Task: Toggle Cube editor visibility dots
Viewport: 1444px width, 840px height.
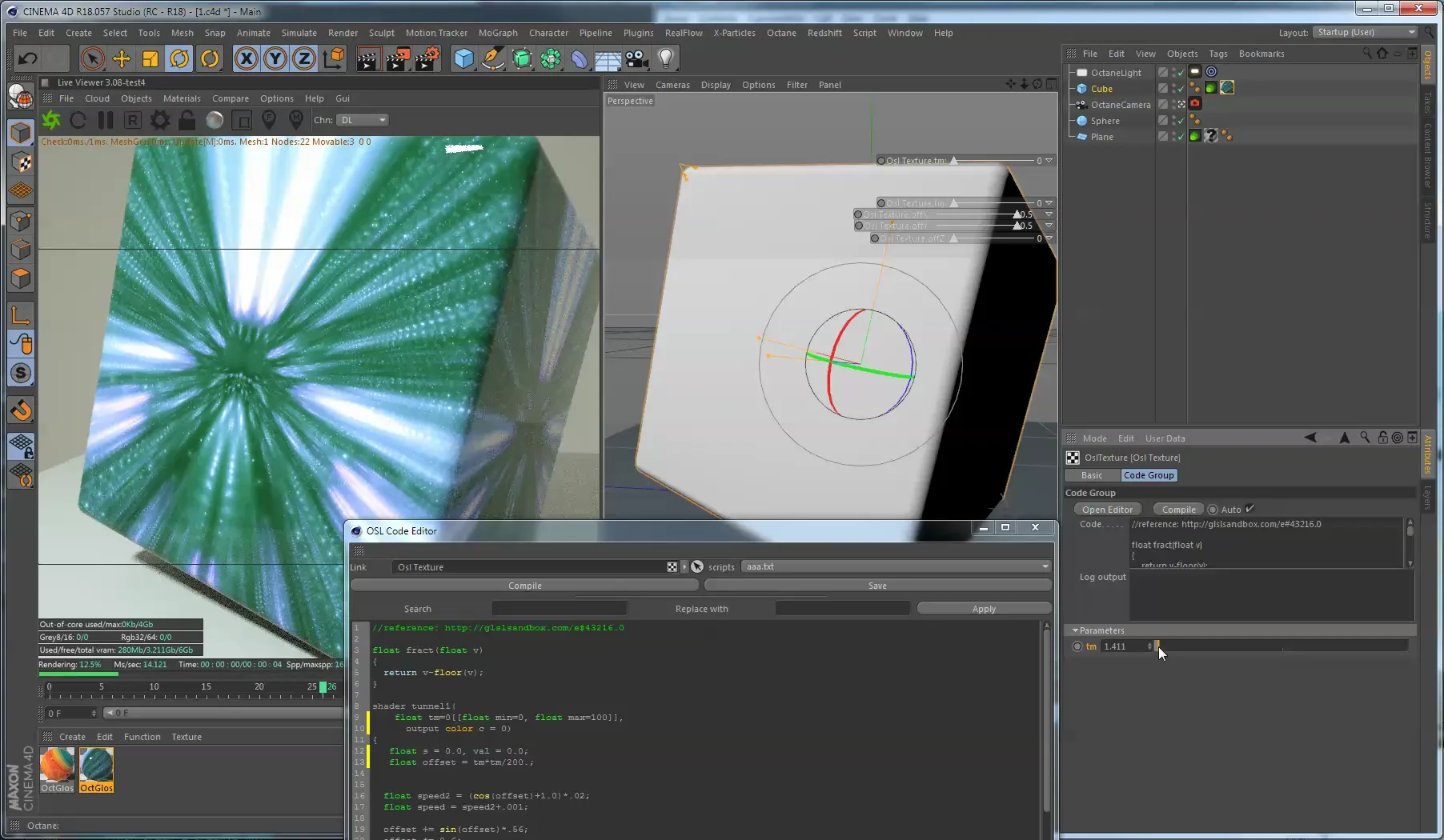Action: click(x=1174, y=88)
